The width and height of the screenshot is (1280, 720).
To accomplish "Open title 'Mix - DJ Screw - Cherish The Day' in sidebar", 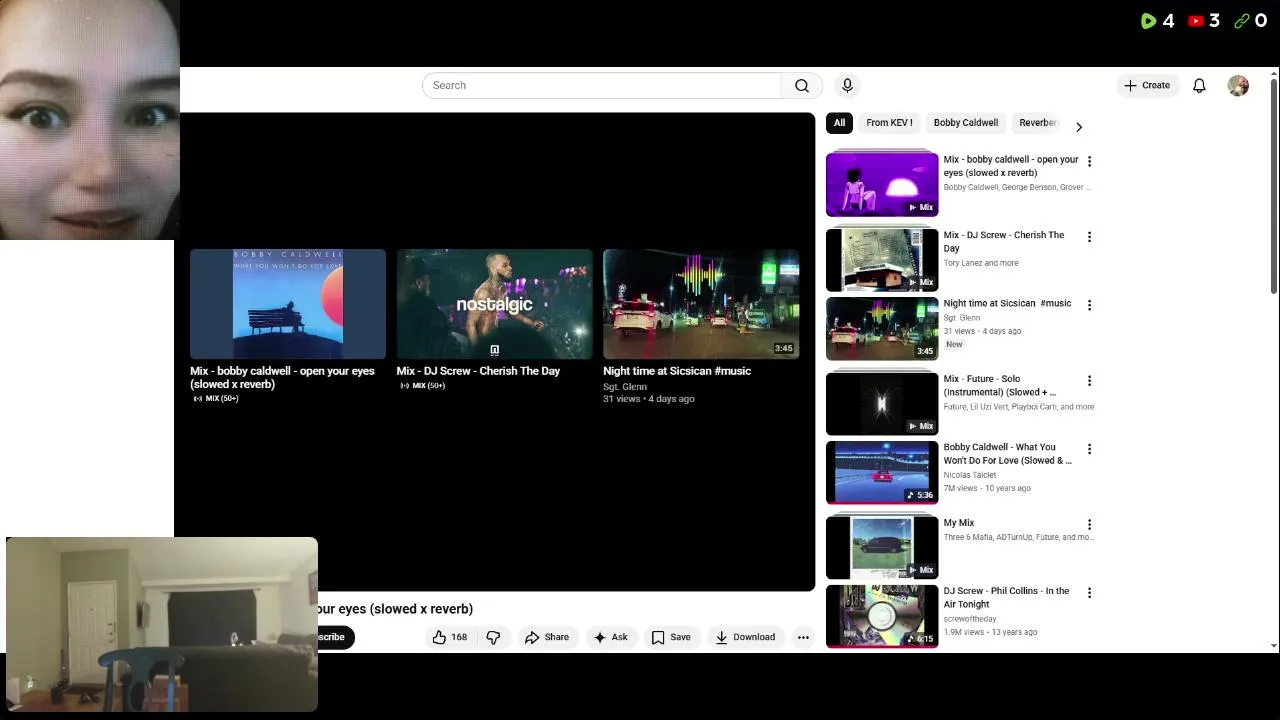I will pyautogui.click(x=1004, y=242).
